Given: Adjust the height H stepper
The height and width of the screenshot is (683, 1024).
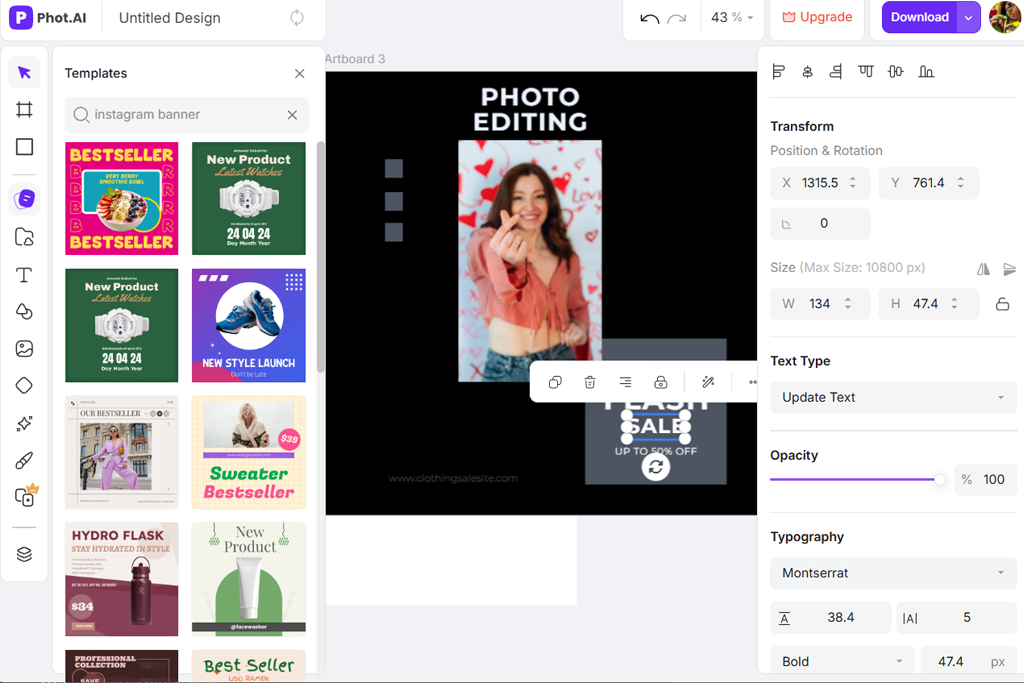Looking at the screenshot, I should [954, 304].
